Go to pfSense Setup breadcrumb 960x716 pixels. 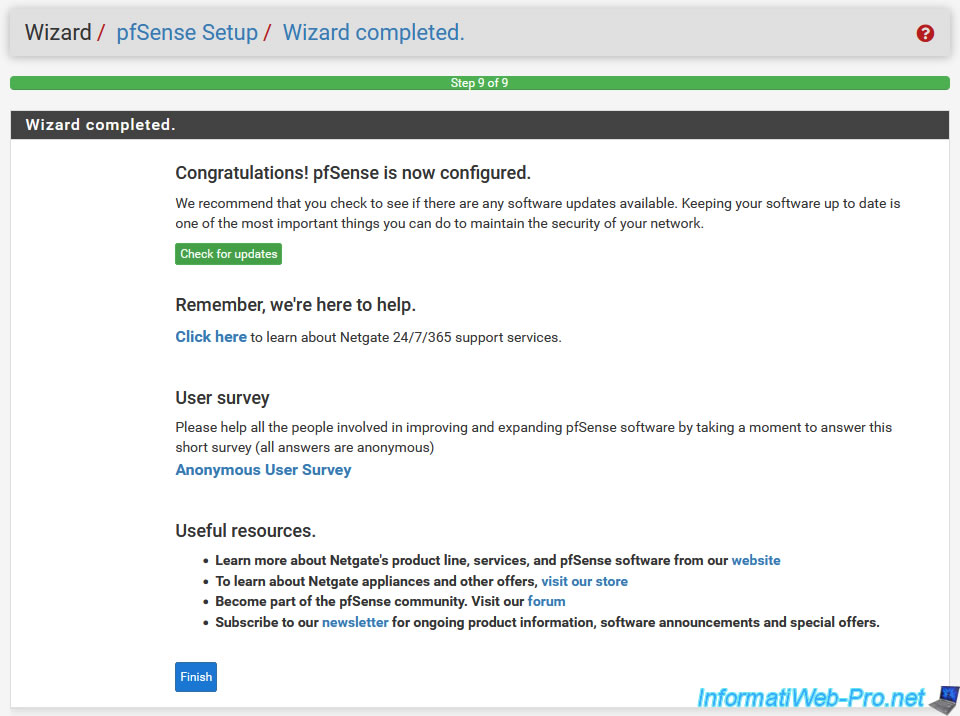(187, 32)
